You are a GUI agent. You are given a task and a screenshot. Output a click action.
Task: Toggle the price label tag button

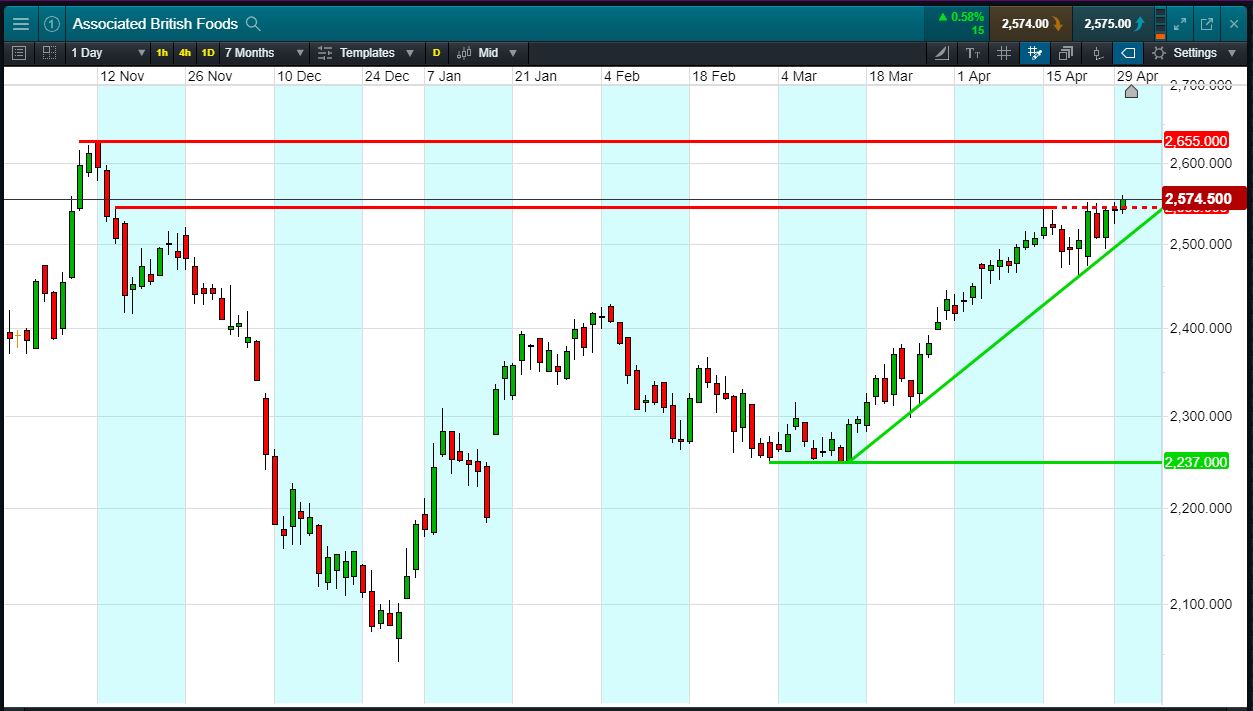[1128, 53]
